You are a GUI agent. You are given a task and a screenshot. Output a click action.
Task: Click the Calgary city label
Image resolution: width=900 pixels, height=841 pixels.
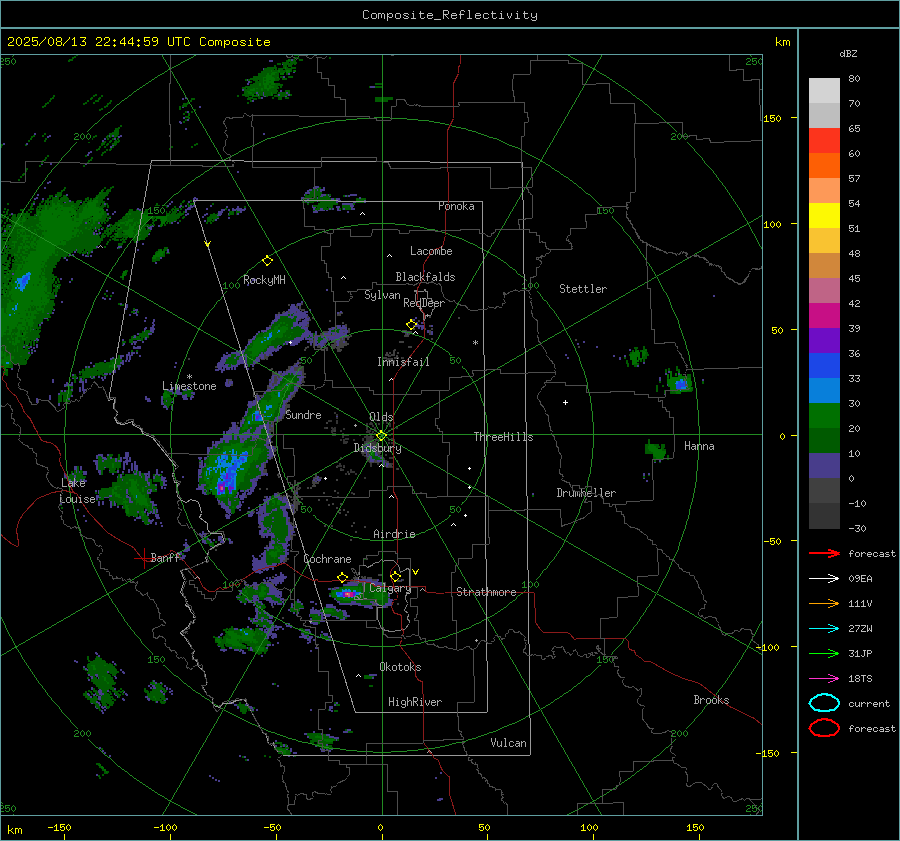pyautogui.click(x=390, y=588)
